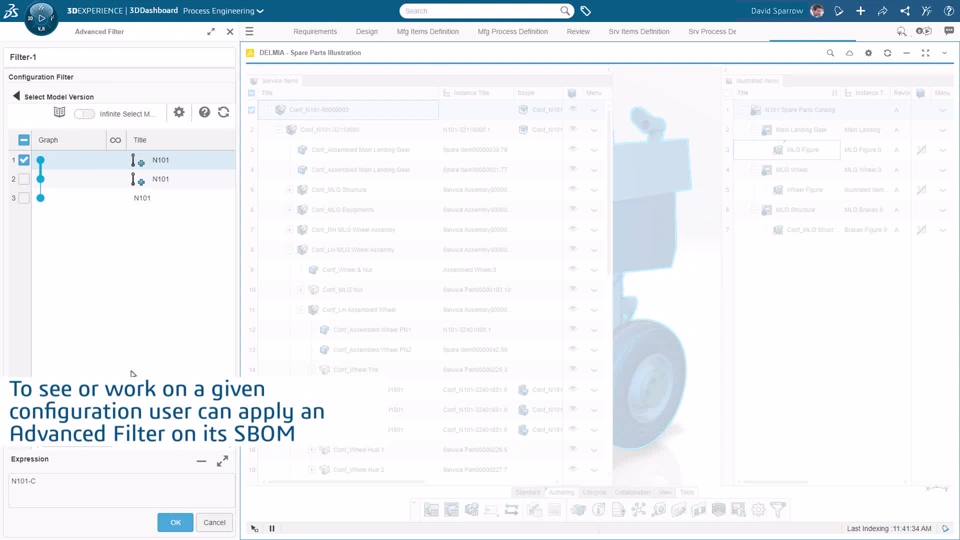Expand Expression area to full size
This screenshot has height=540, width=960.
[x=222, y=461]
